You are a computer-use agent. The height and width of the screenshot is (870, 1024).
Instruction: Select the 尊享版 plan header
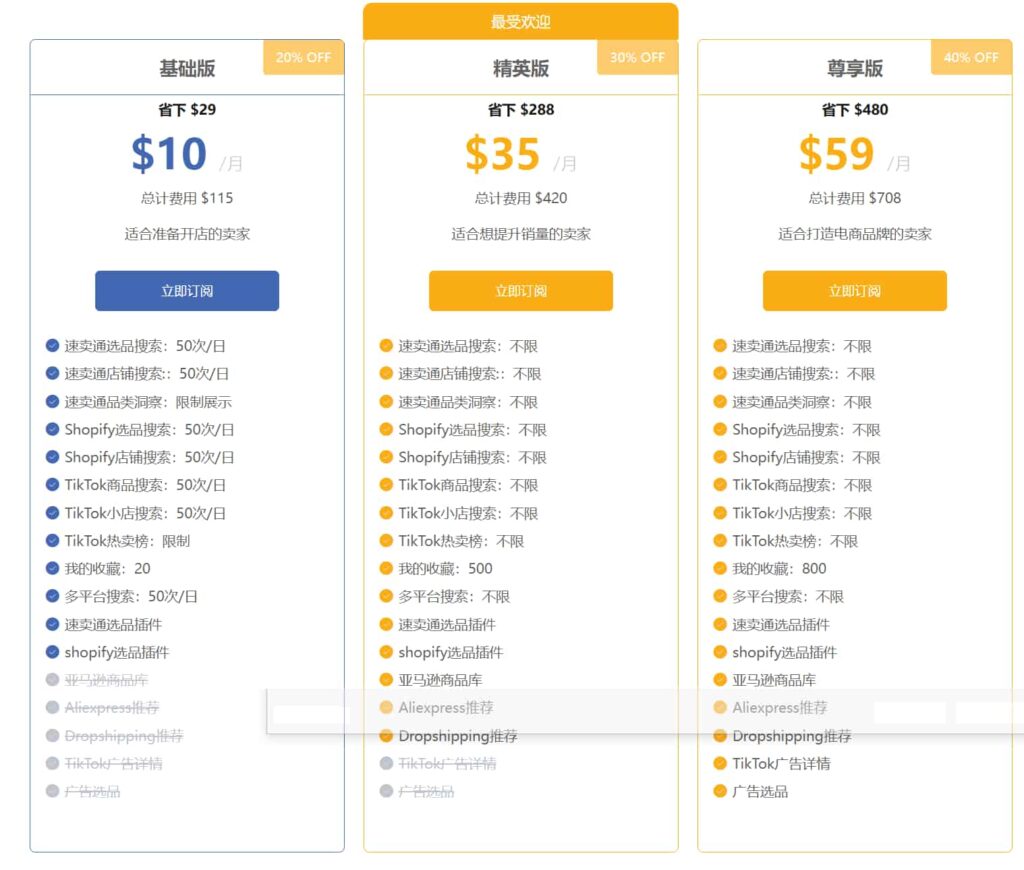855,68
